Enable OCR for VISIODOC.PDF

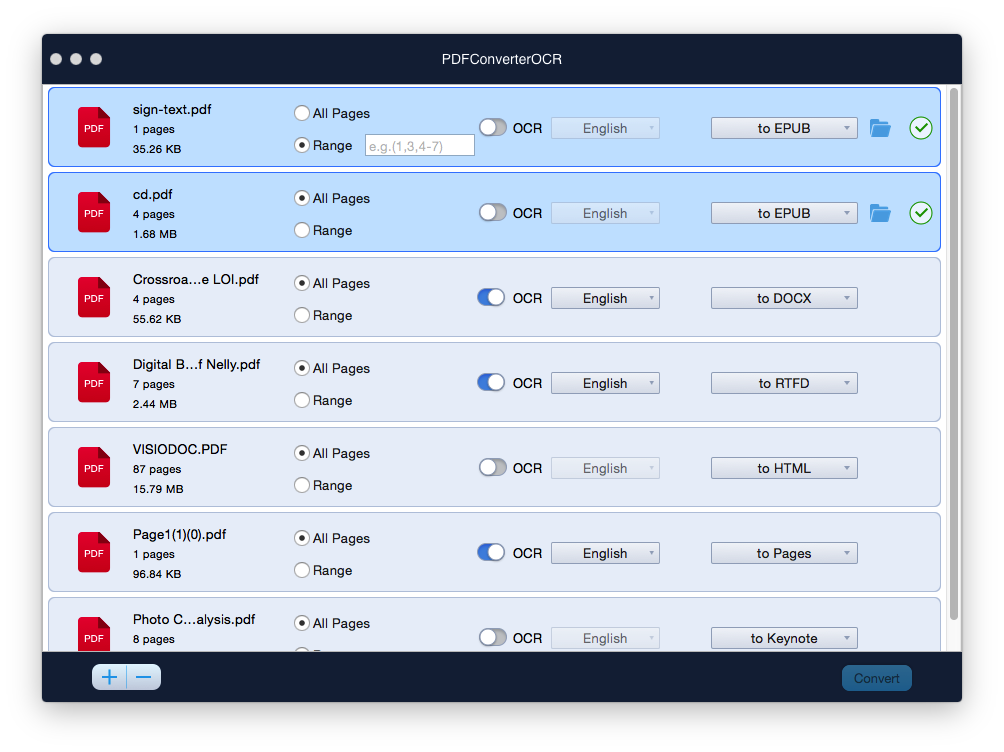point(490,467)
